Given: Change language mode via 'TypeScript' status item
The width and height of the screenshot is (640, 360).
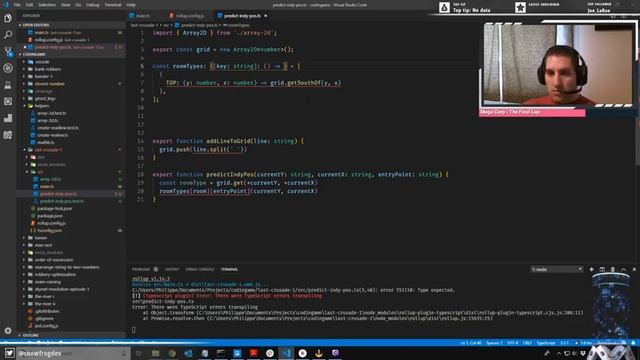Looking at the screenshot, I should point(546,343).
